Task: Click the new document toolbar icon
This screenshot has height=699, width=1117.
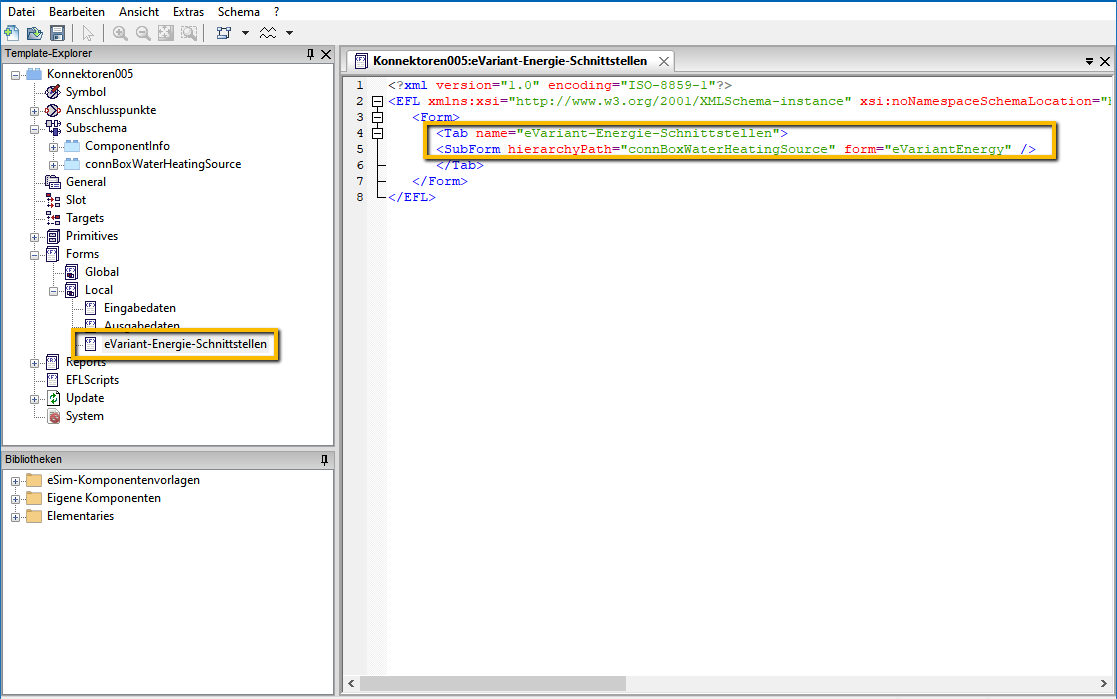Action: [x=12, y=33]
